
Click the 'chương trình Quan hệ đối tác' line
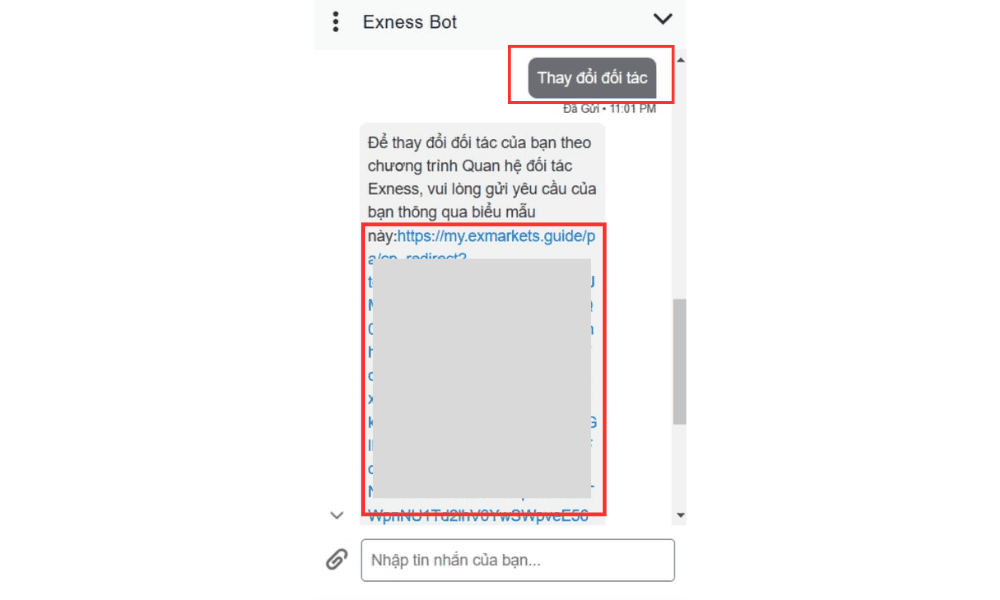click(x=469, y=166)
